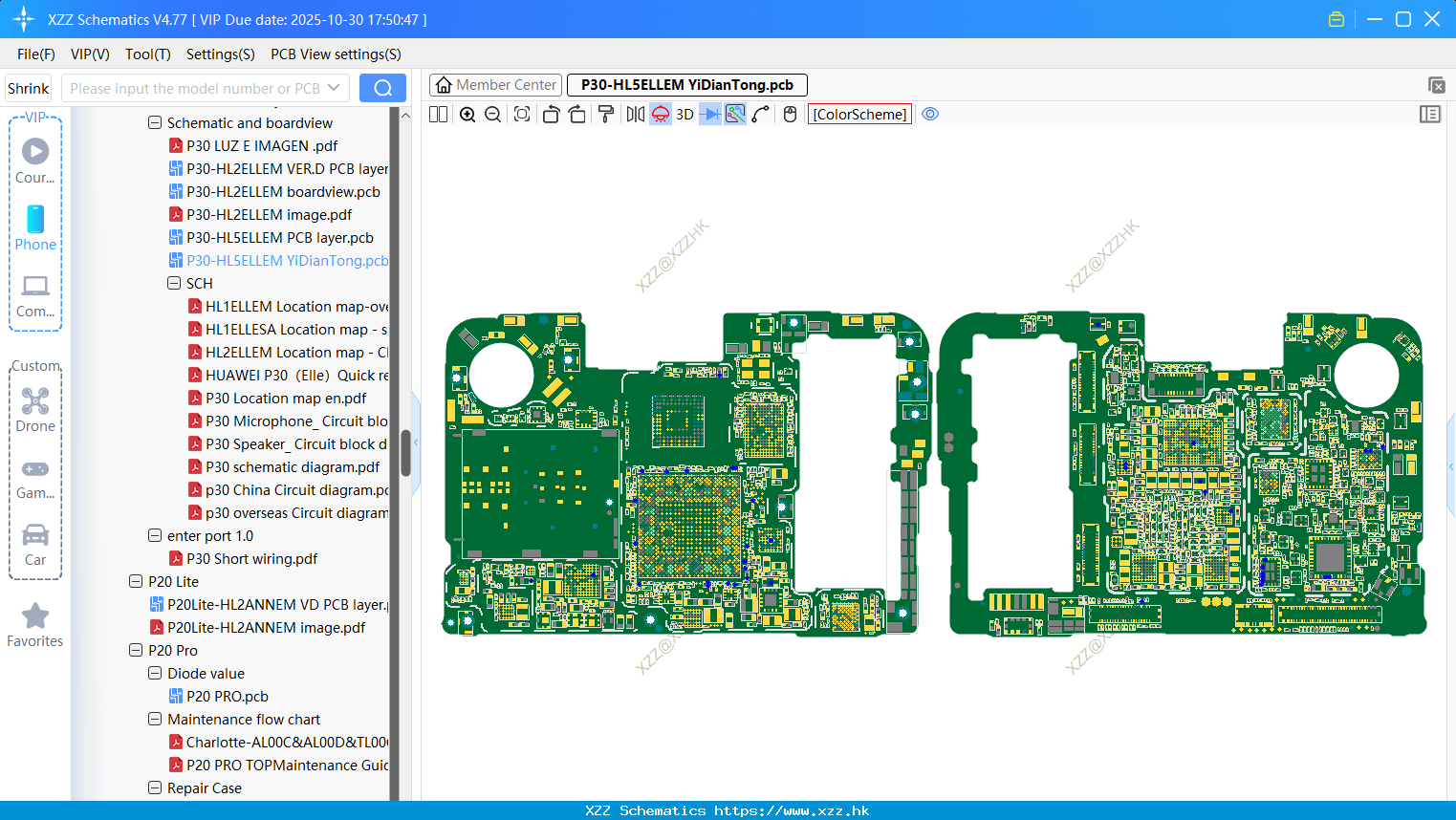Rotate the board counterclockwise
The image size is (1456, 820).
click(551, 115)
